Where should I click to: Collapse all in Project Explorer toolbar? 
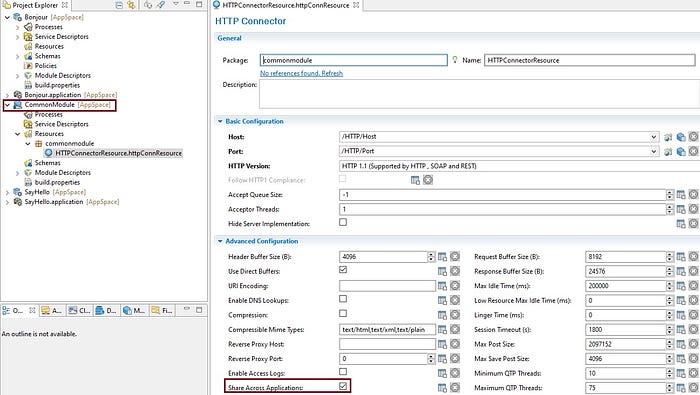[x=119, y=5]
